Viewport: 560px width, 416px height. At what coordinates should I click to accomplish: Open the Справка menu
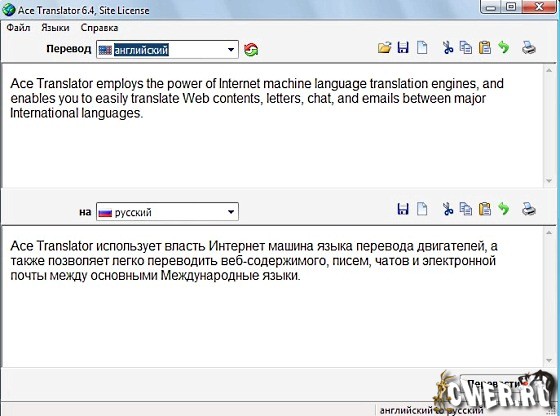pos(99,27)
